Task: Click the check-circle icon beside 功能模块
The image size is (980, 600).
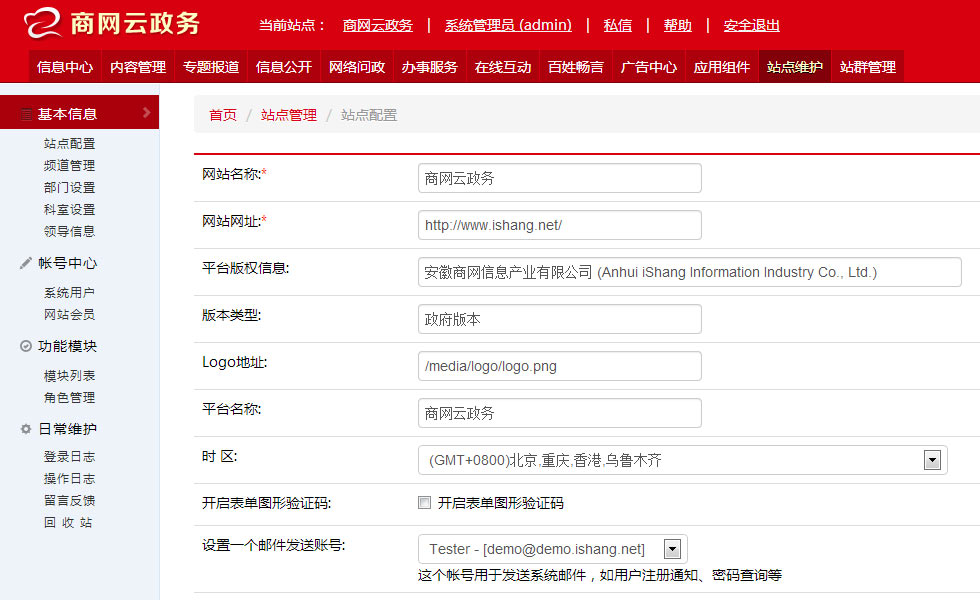Action: [26, 346]
